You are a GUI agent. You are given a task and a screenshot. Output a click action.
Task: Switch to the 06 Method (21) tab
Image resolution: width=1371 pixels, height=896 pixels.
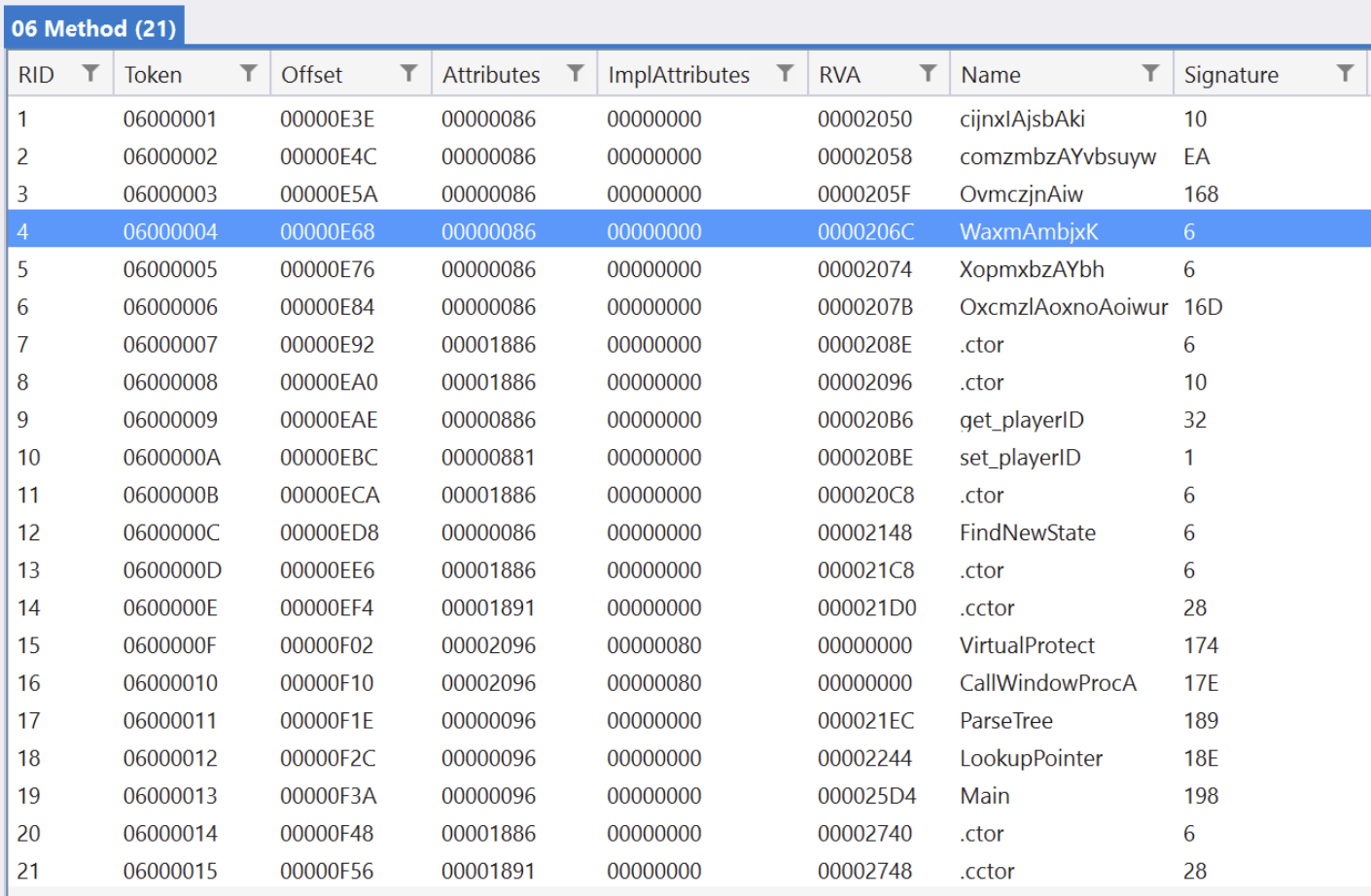click(x=92, y=28)
